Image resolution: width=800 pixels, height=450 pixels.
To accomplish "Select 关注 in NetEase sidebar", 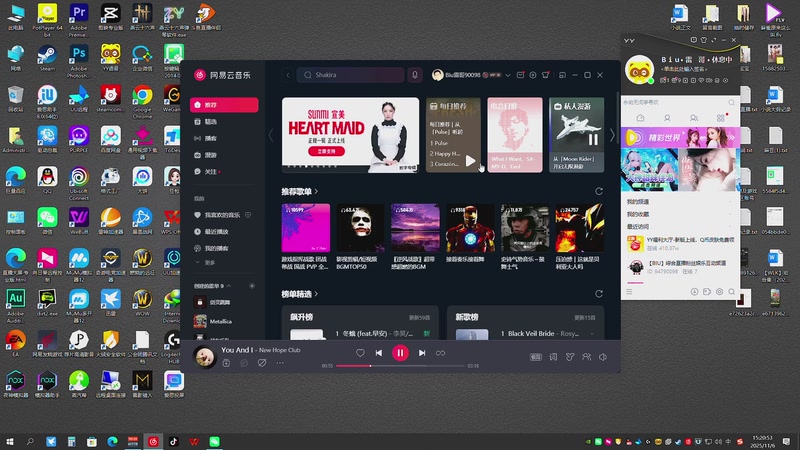I will coord(224,172).
